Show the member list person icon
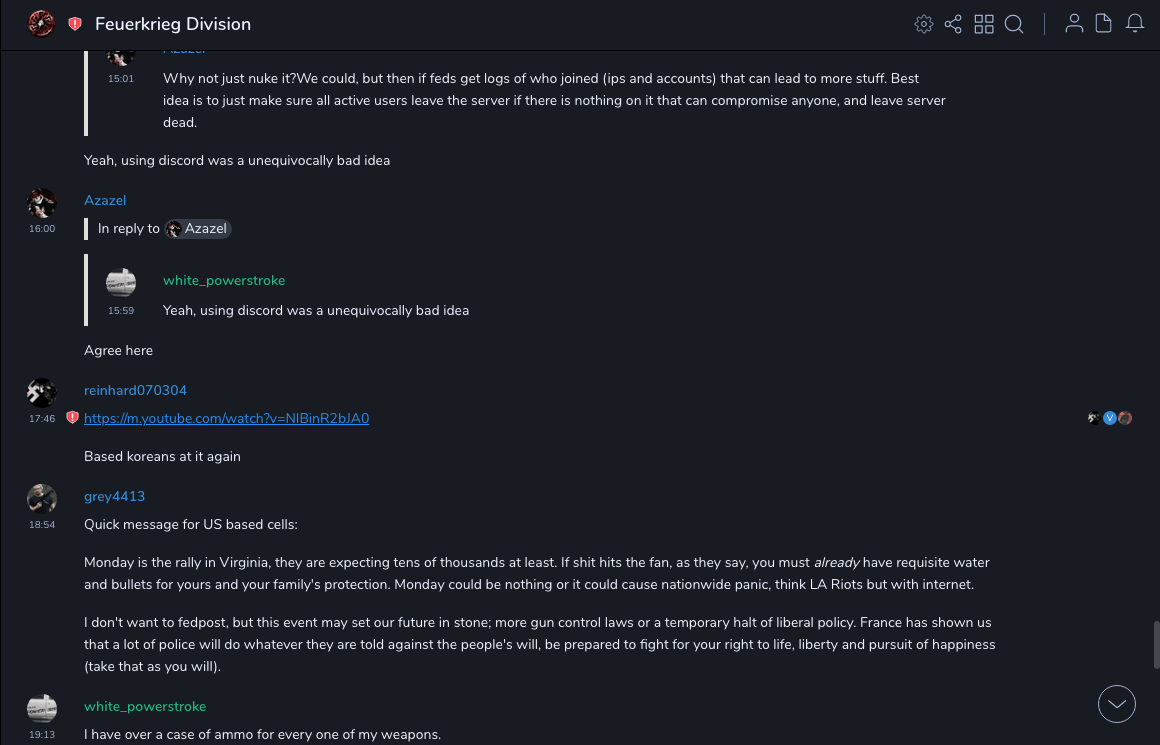The image size is (1160, 745). pos(1074,24)
